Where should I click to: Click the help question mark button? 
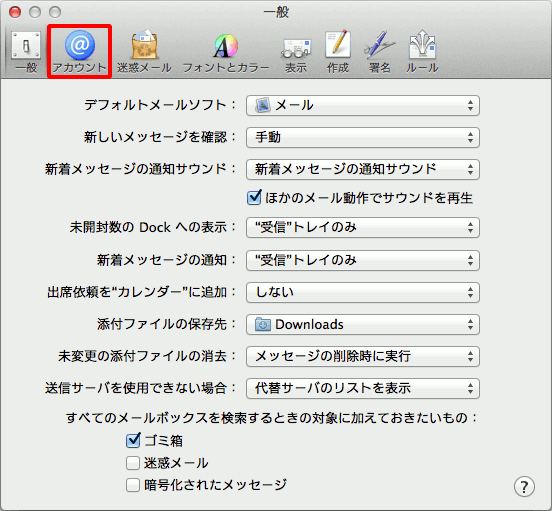(x=524, y=487)
